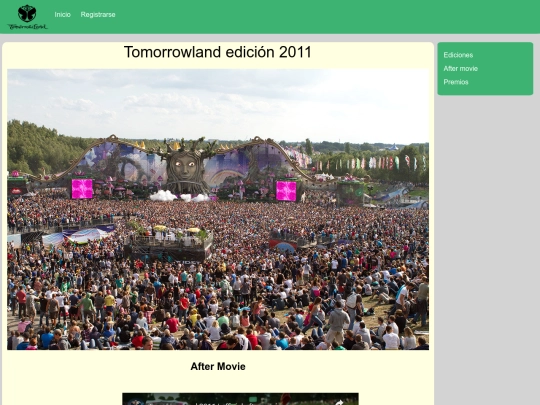540x405 pixels.
Task: Go to the Registrarse page
Action: tap(98, 14)
